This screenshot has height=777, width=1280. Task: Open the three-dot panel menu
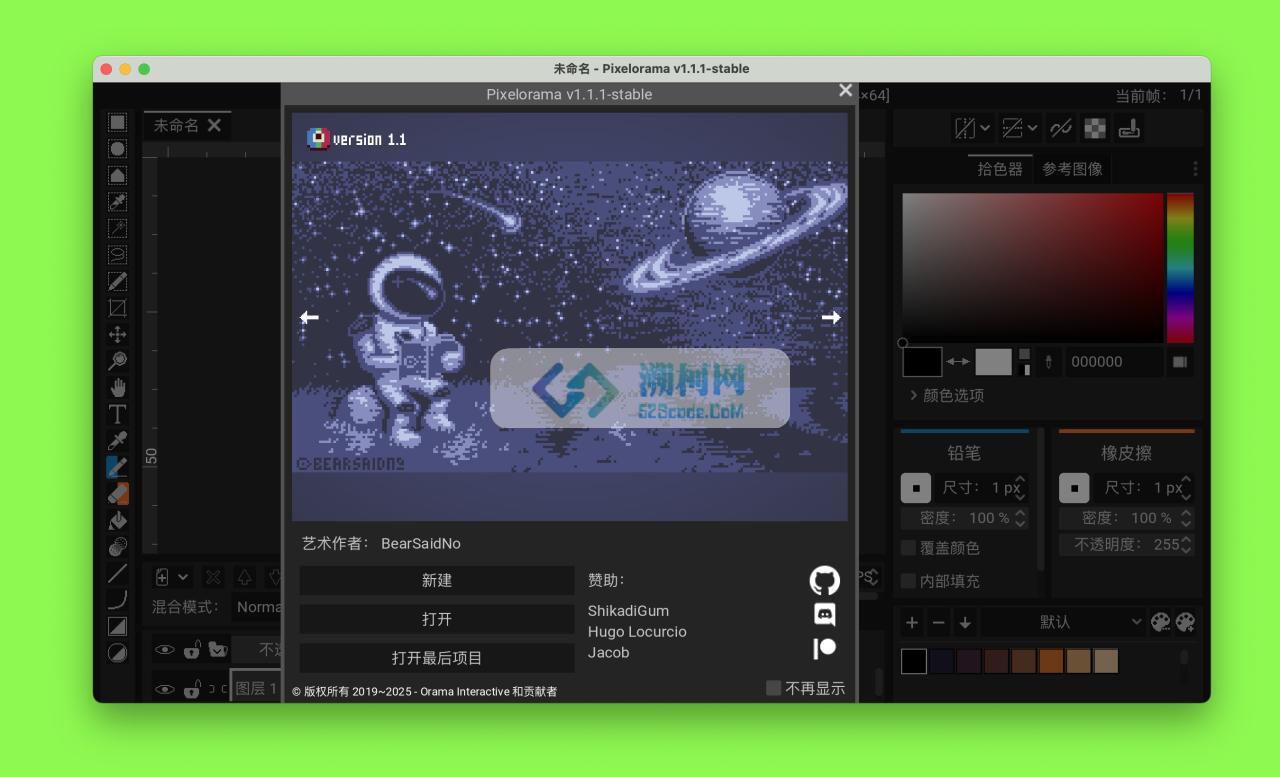1195,169
